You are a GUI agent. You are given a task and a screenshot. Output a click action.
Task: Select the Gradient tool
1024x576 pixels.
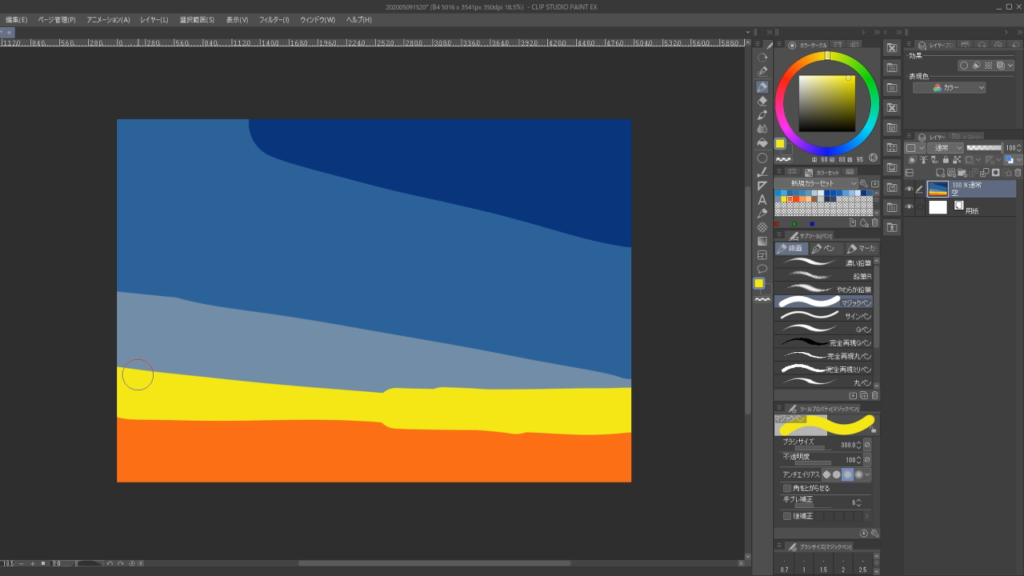(762, 241)
